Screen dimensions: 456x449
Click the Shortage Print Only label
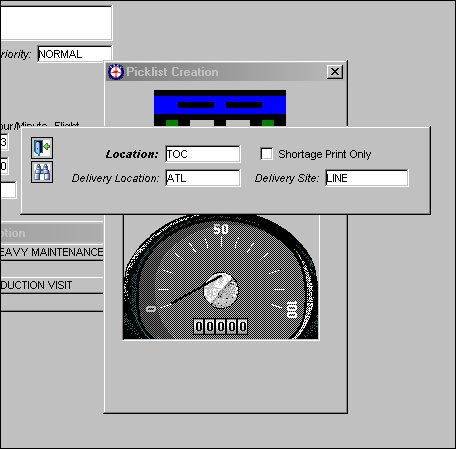(325, 154)
